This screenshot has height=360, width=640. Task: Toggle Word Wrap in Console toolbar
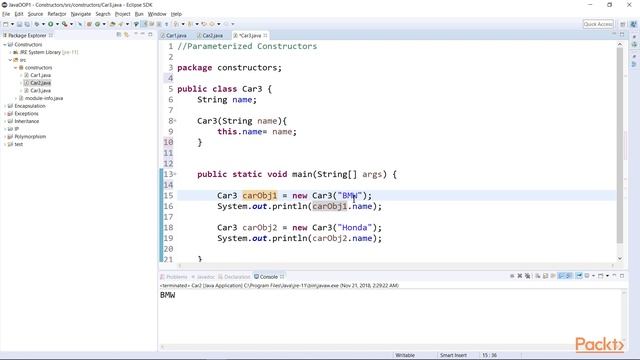pyautogui.click(x=553, y=276)
